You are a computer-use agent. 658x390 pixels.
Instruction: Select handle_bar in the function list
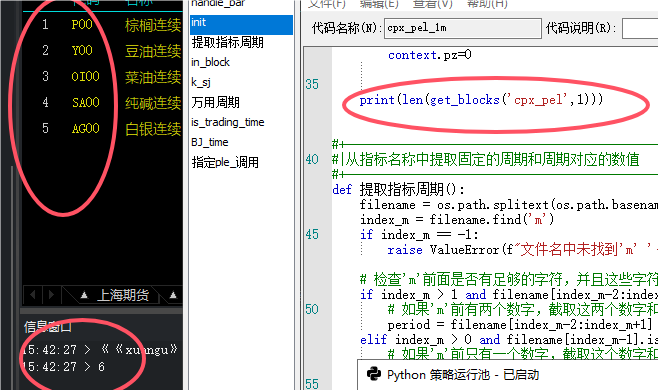point(218,4)
